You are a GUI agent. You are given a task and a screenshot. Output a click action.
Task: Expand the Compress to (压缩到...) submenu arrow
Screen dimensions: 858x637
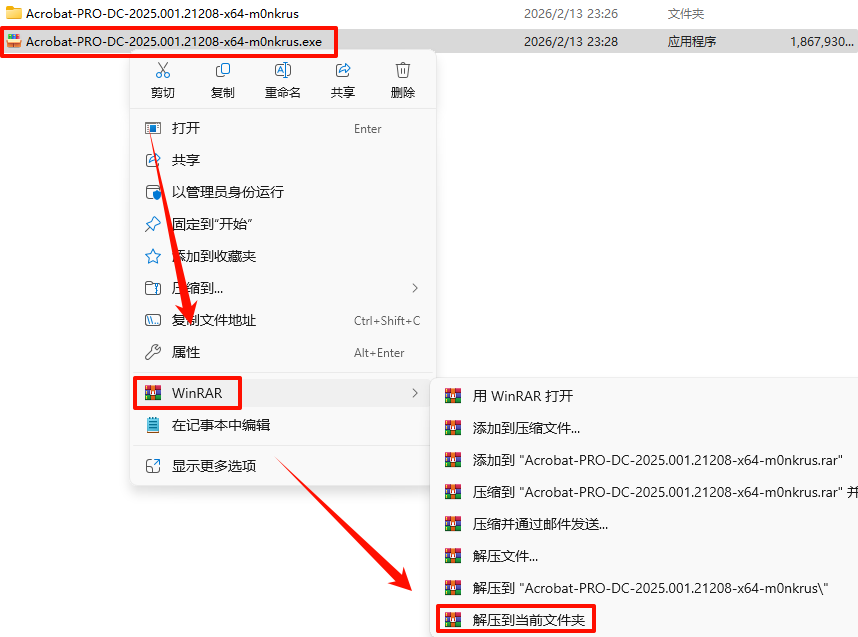[x=415, y=288]
